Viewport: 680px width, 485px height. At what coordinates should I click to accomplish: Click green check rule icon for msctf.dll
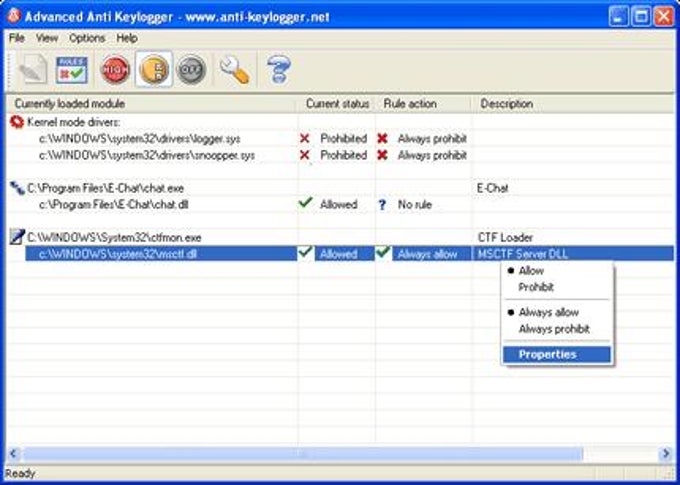[x=382, y=252]
